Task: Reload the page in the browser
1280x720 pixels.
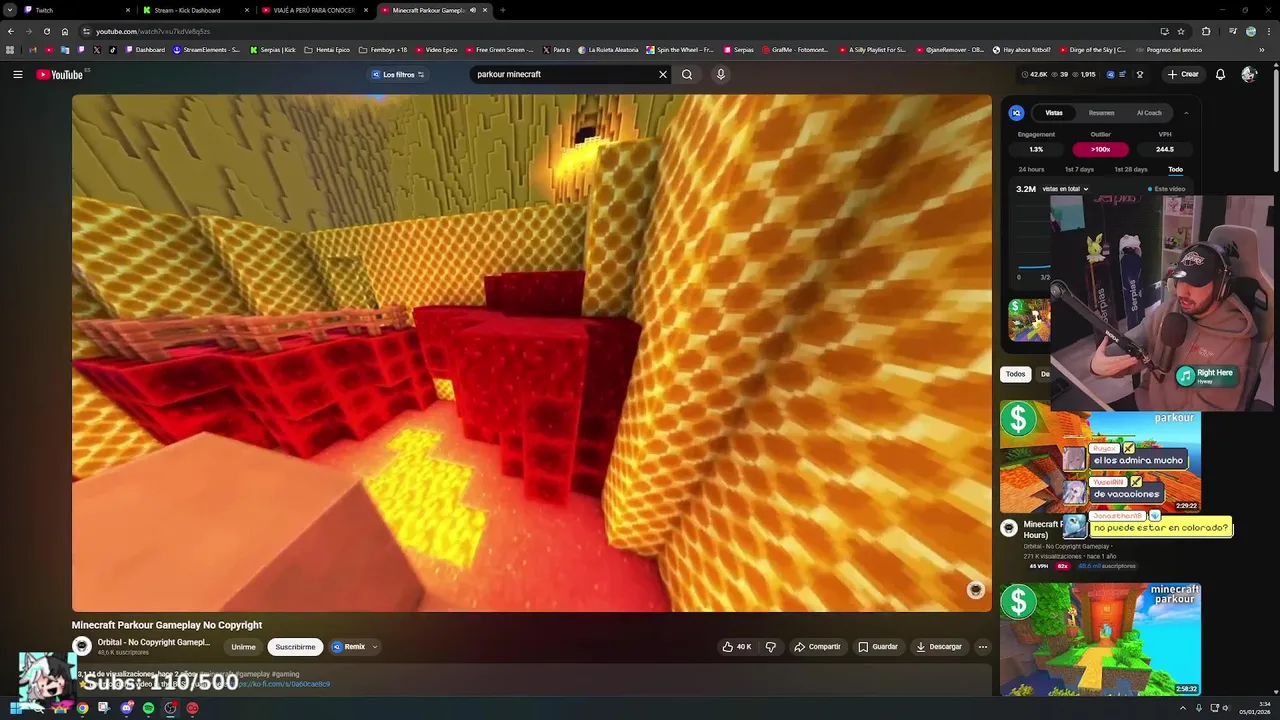Action: point(46,31)
